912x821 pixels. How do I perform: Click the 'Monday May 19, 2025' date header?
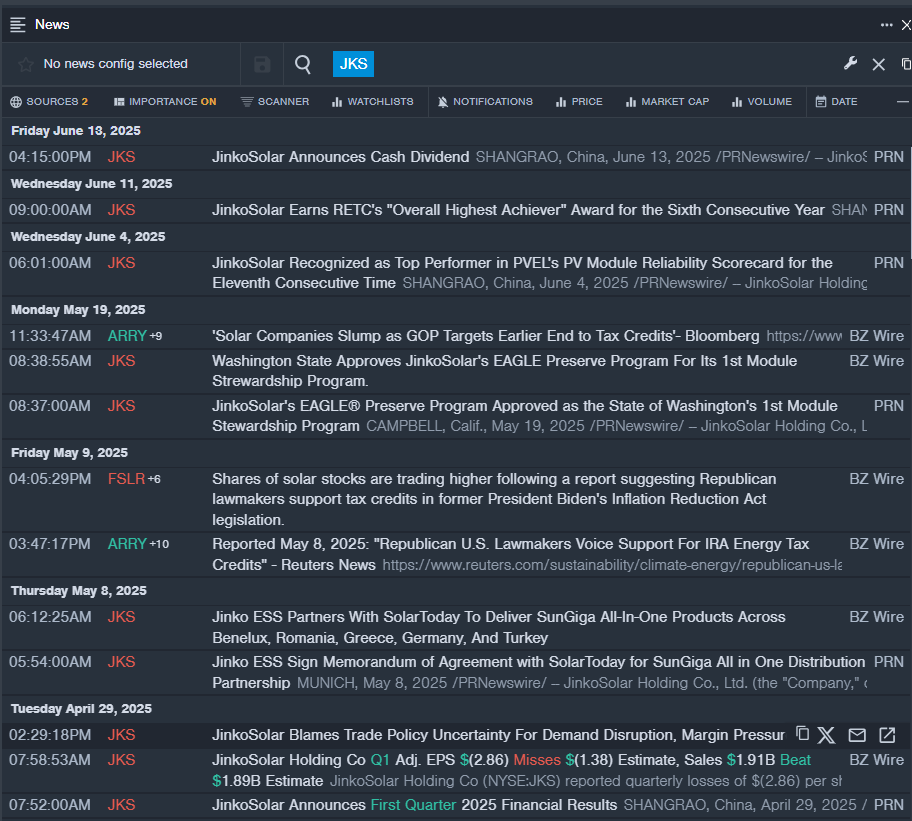tap(79, 310)
